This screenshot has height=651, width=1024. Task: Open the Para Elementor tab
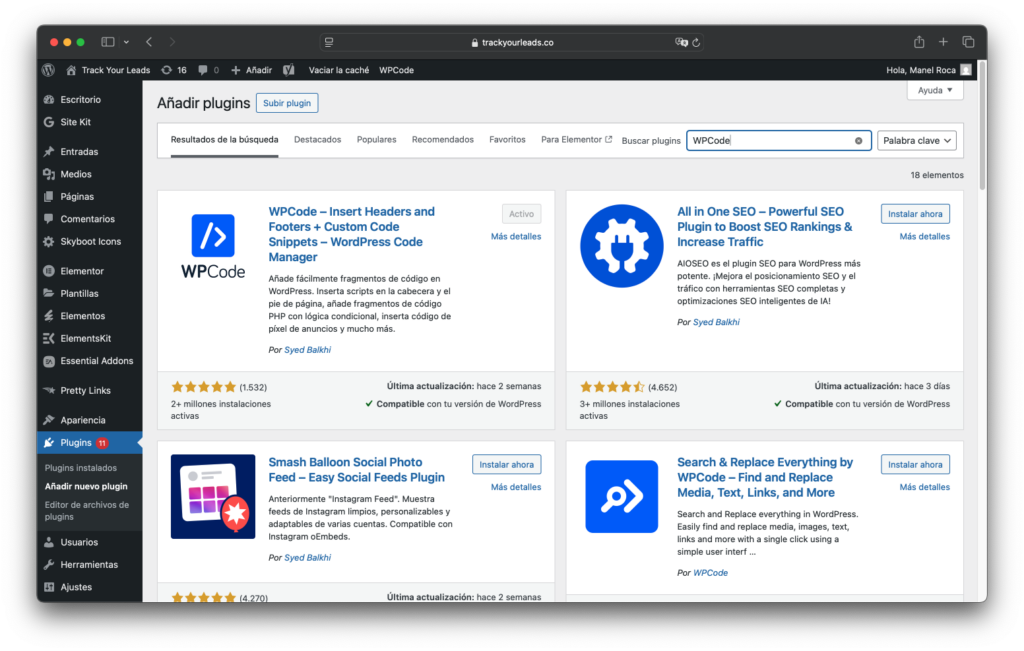576,140
